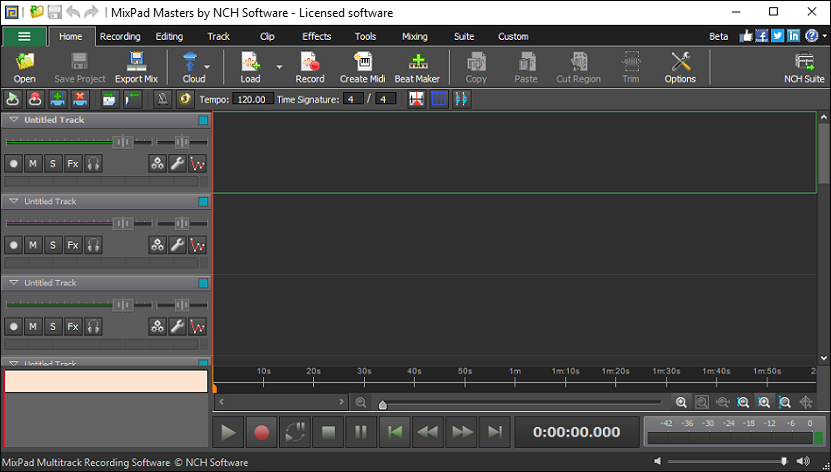Click the zoom in magnifier icon
The height and width of the screenshot is (472, 831).
681,403
